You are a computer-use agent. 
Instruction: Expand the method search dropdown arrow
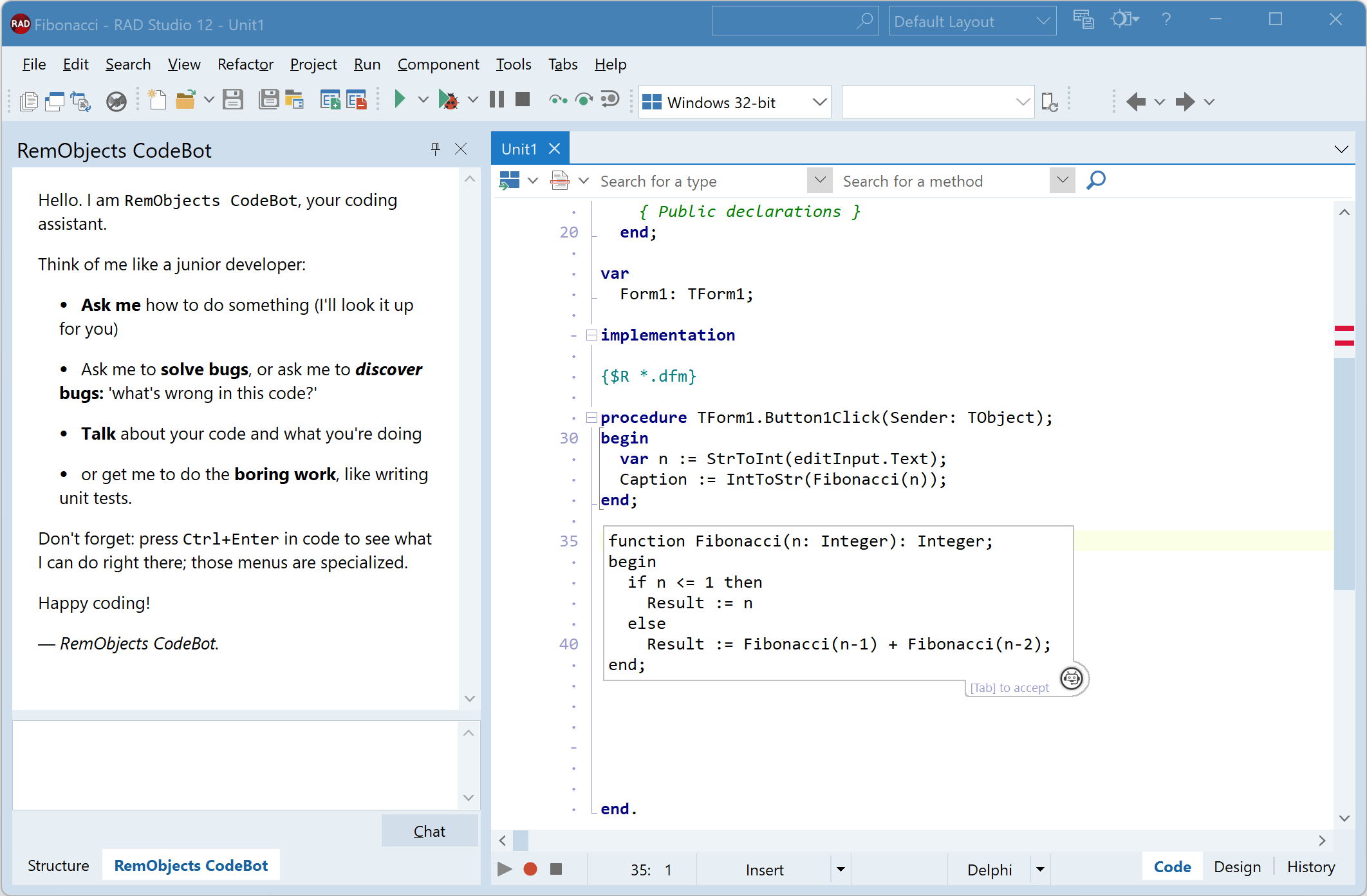[x=1063, y=180]
